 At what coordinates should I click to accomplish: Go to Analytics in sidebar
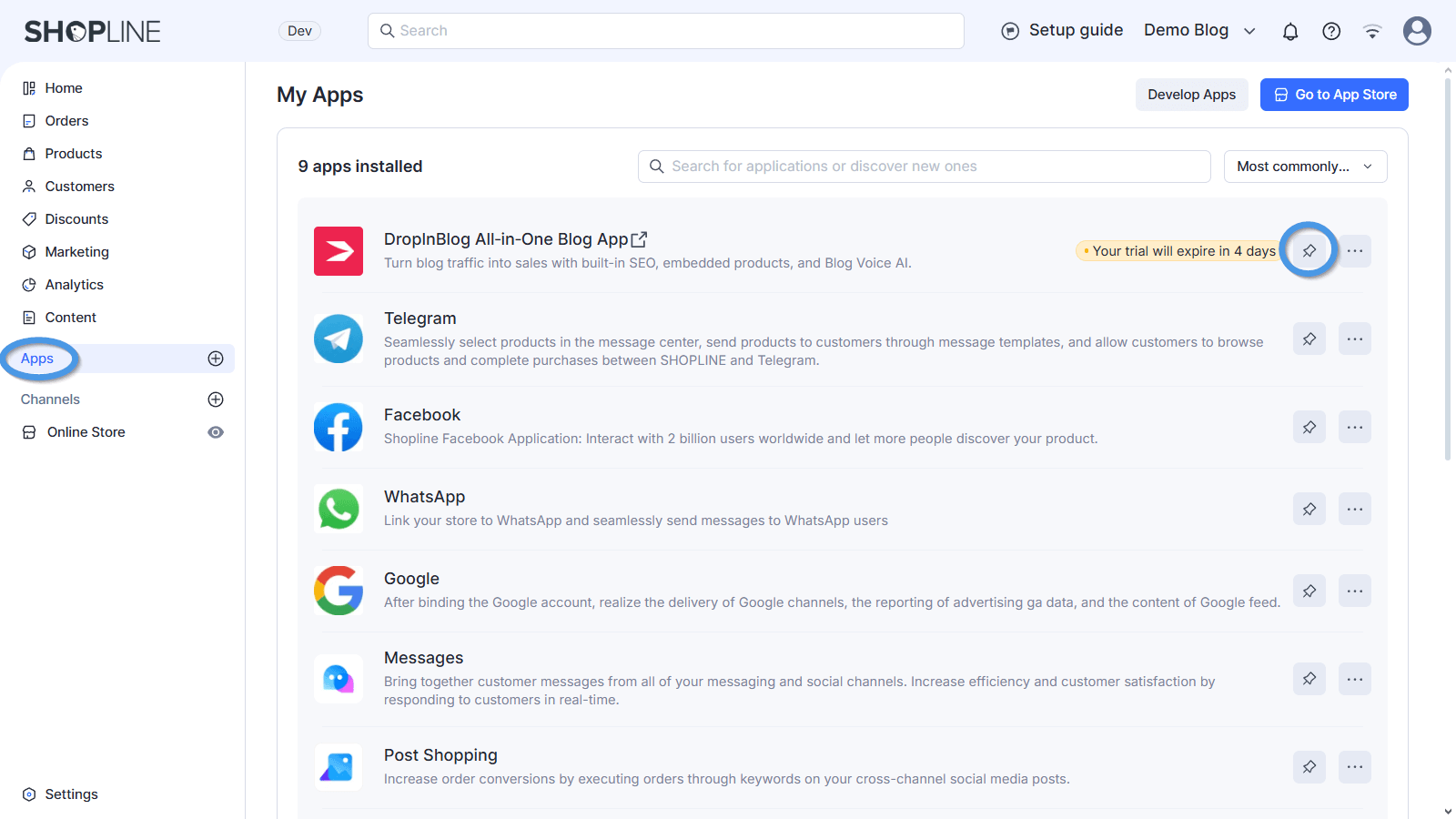[74, 285]
